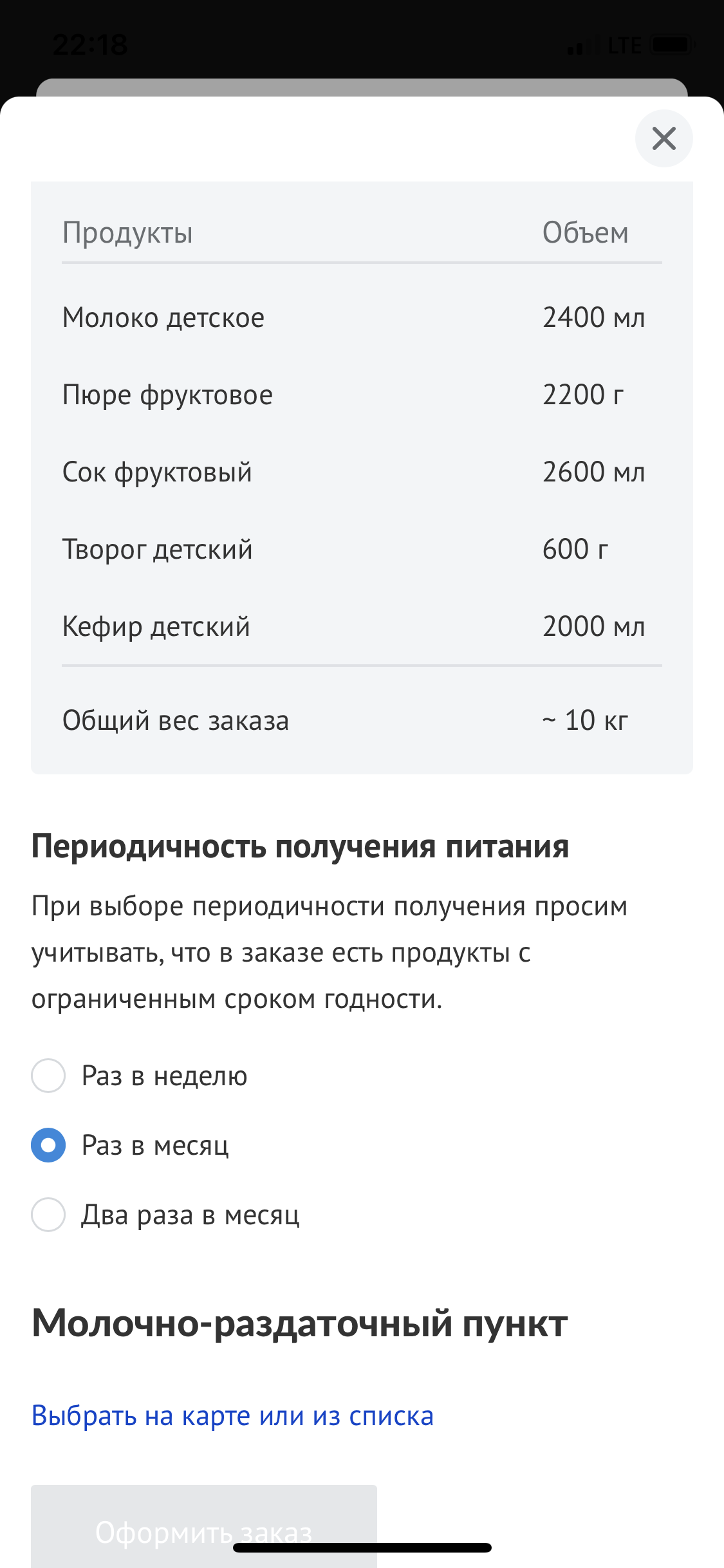Tap the battery icon in status bar
Image resolution: width=724 pixels, height=1568 pixels.
tap(673, 45)
